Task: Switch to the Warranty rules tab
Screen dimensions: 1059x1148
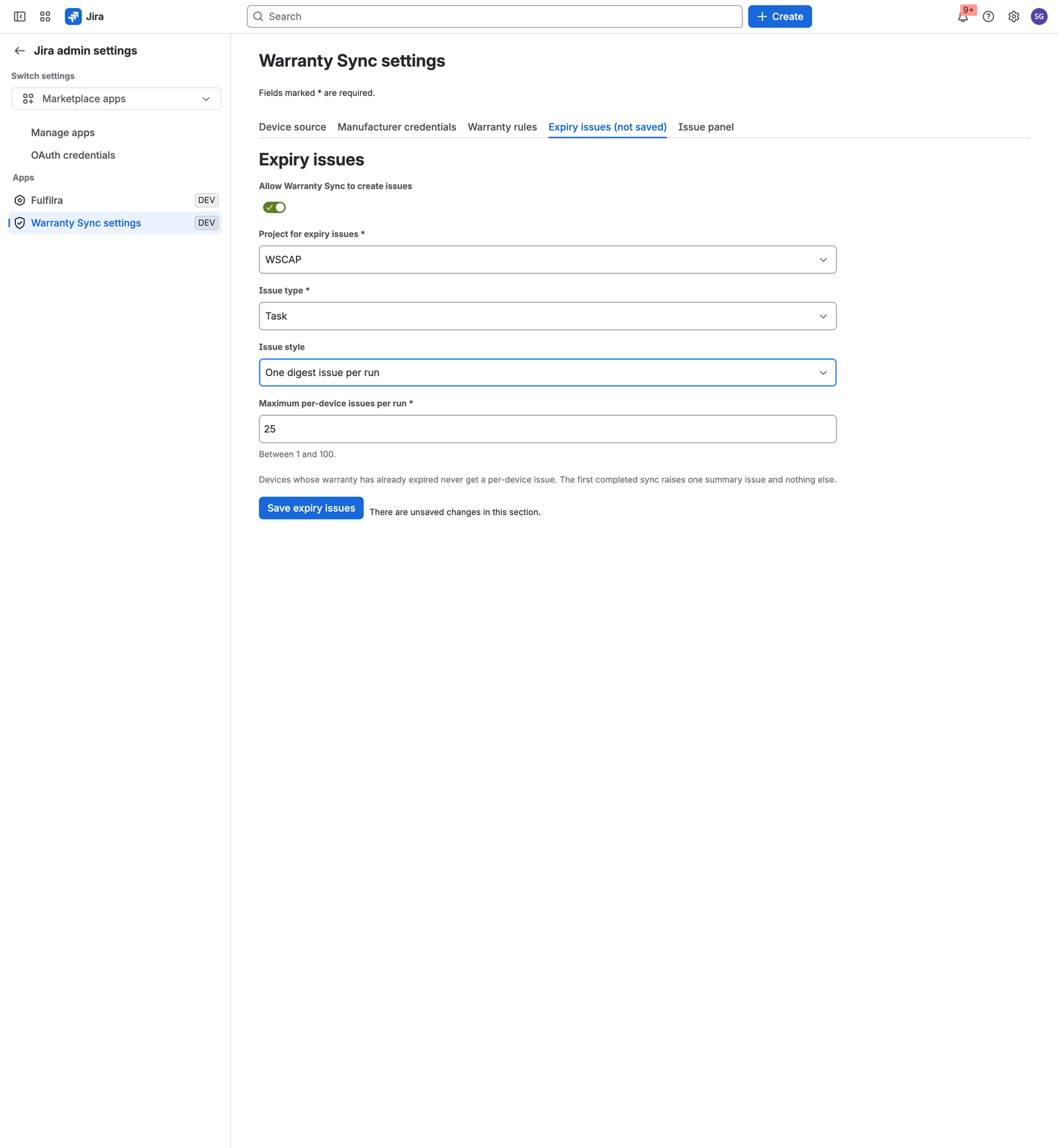Action: coord(502,127)
